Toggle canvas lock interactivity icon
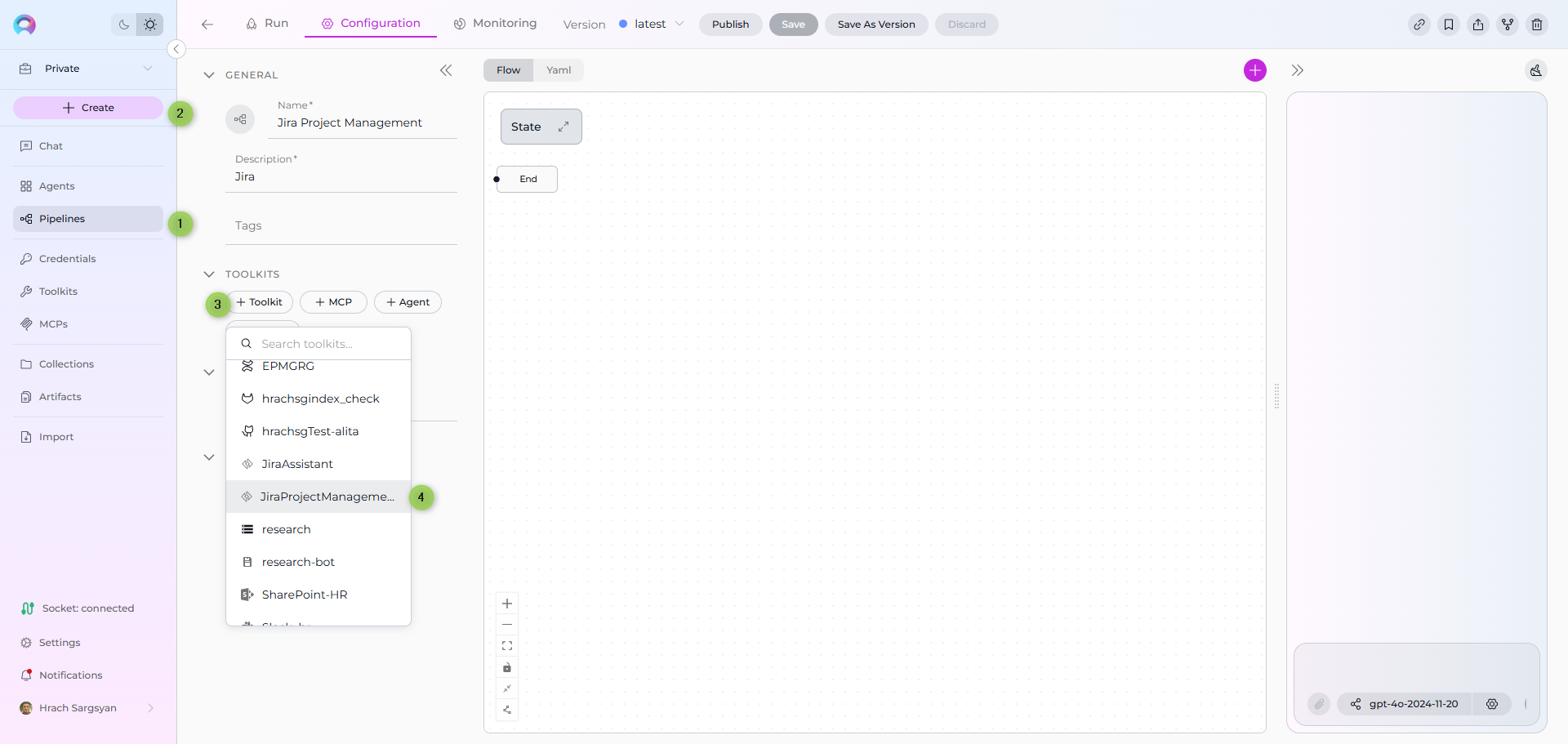Screen dimensions: 1568x744 507,667
